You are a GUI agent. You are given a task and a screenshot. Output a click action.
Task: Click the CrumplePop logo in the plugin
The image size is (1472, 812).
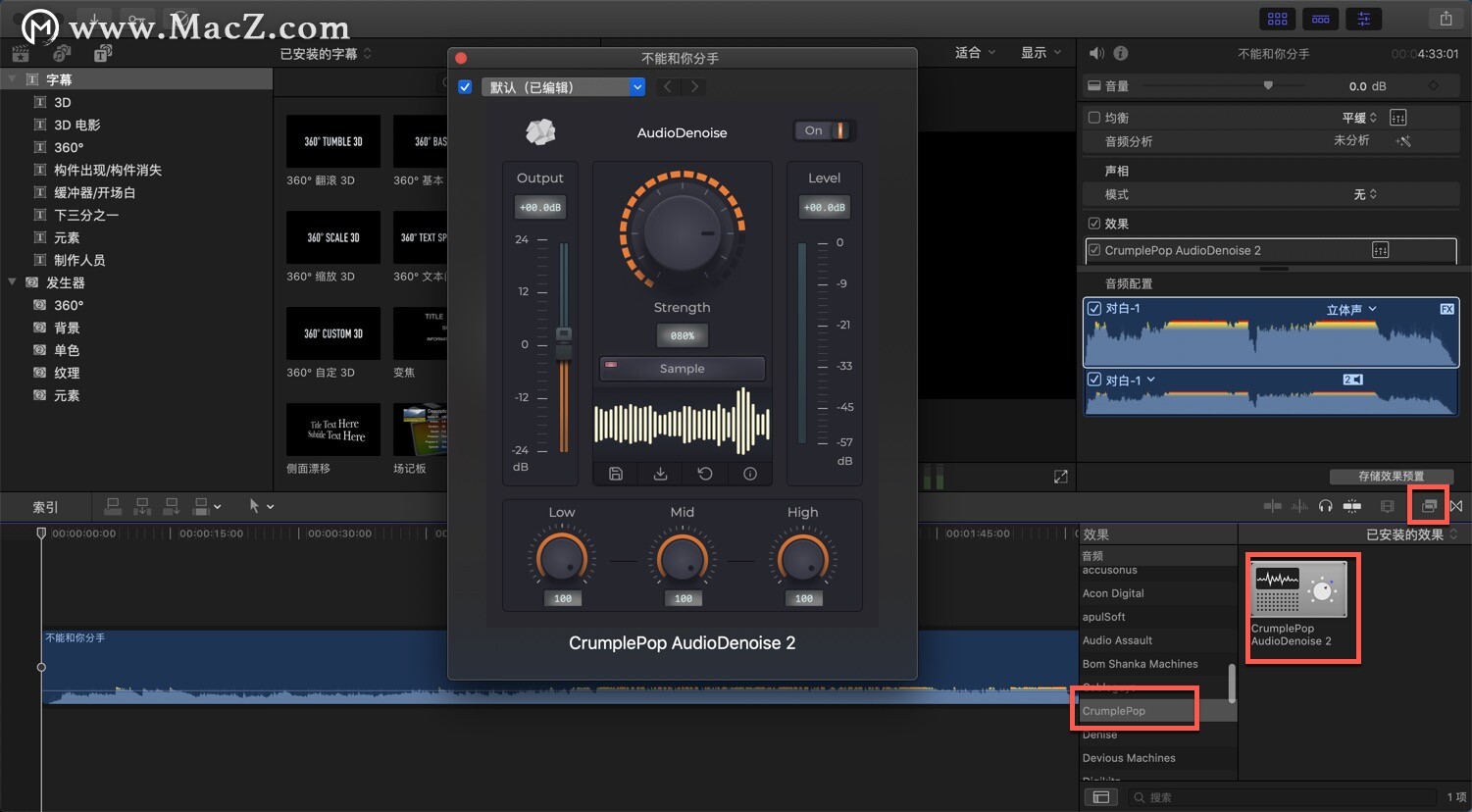click(540, 131)
